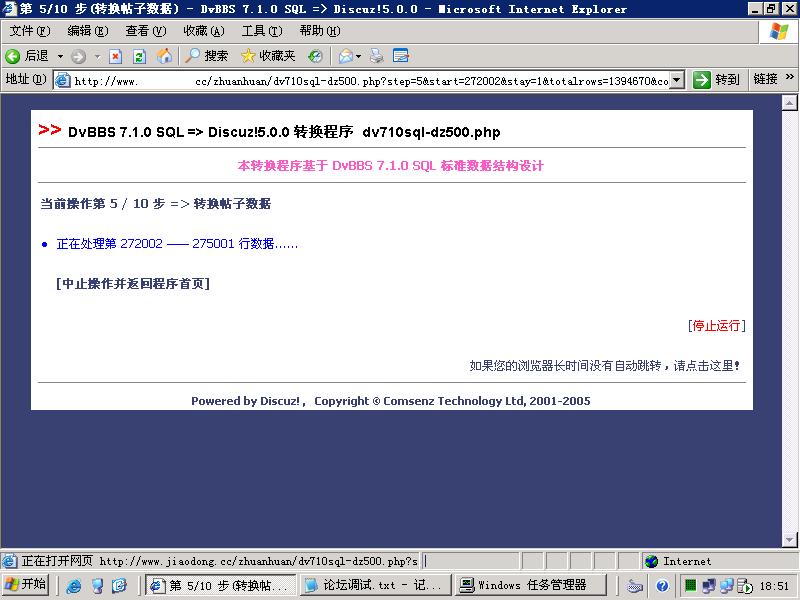This screenshot has width=800, height=600.
Task: Click the pink 本转换程序基于 DvBBS notice text
Action: (x=391, y=165)
